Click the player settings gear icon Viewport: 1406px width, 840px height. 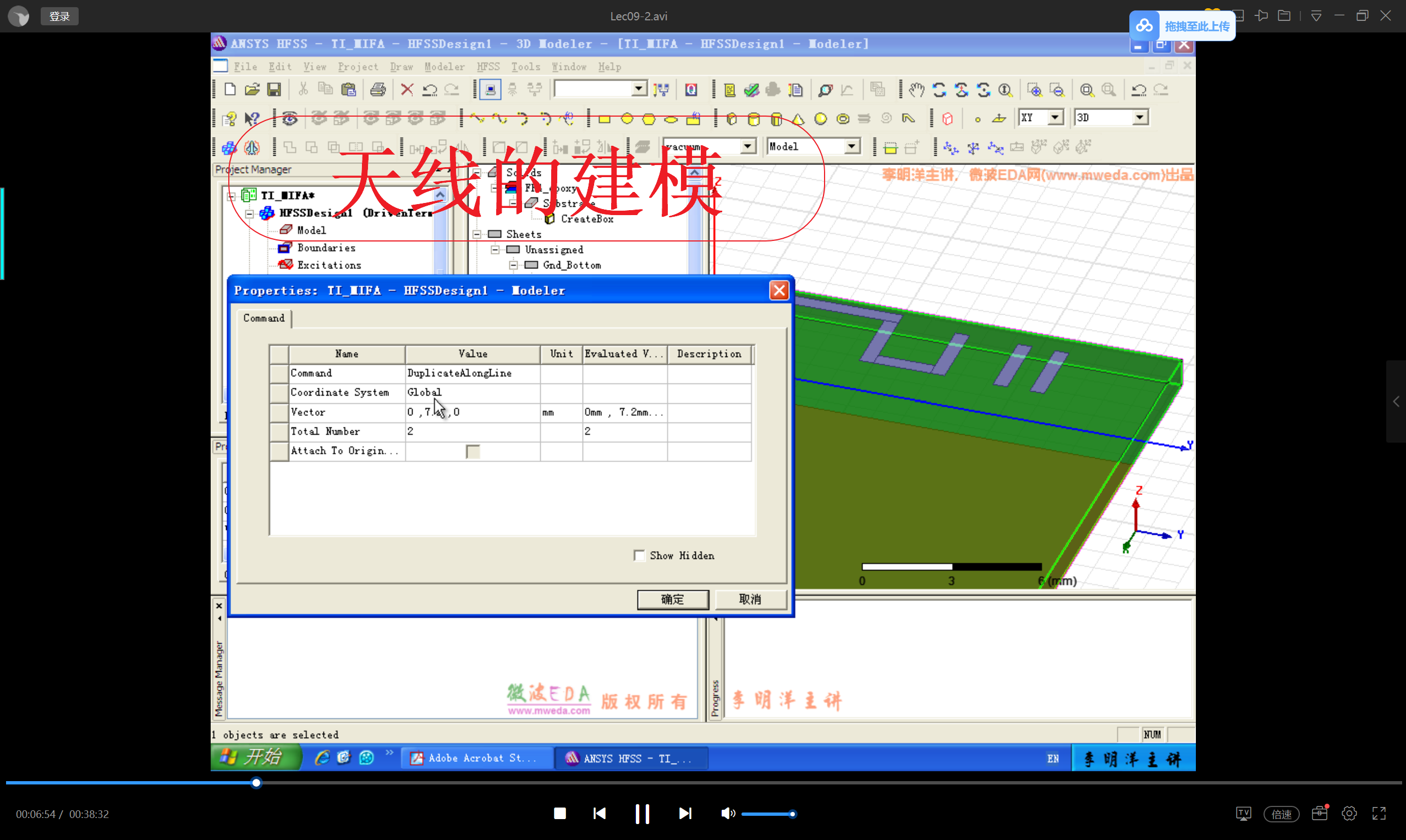coord(1349,814)
